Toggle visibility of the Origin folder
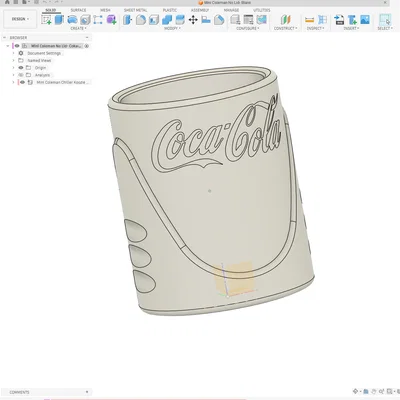The height and width of the screenshot is (400, 400). point(21,68)
